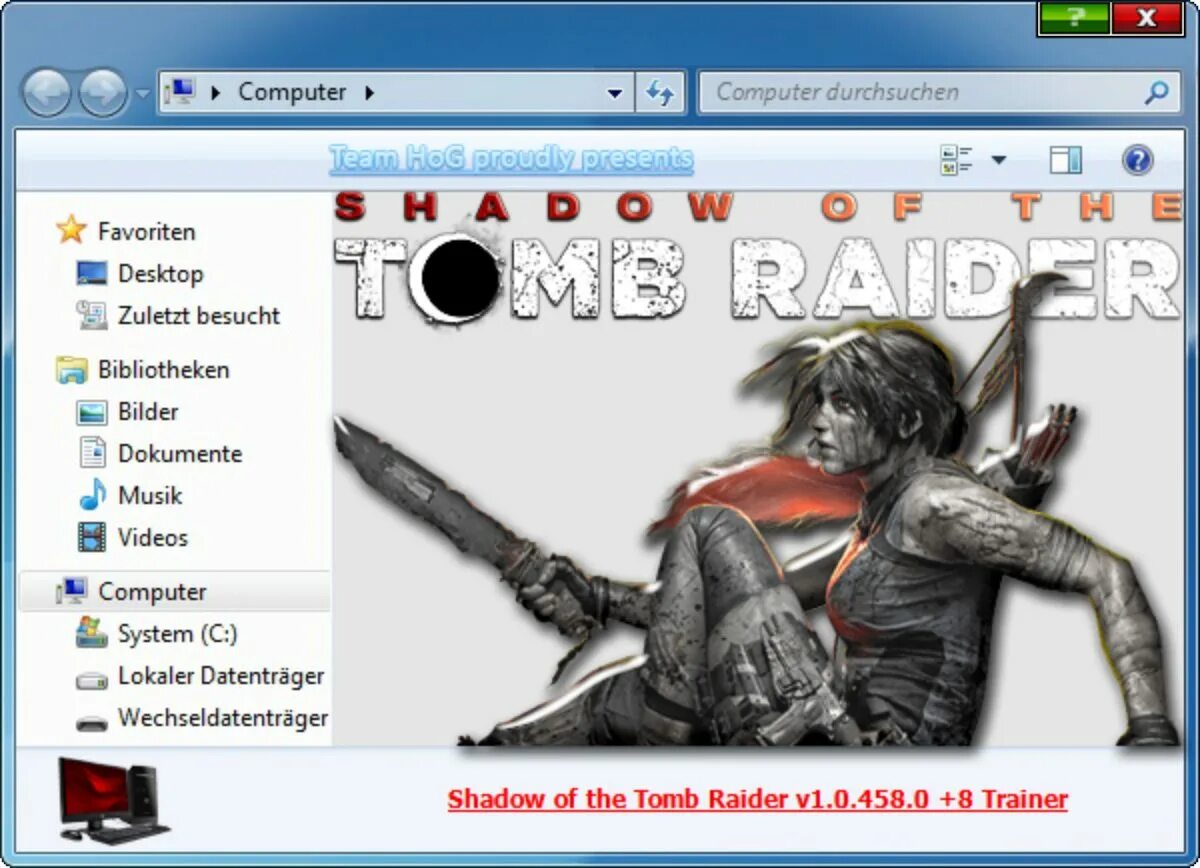Change view with the view icon
This screenshot has width=1200, height=868.
tap(957, 160)
